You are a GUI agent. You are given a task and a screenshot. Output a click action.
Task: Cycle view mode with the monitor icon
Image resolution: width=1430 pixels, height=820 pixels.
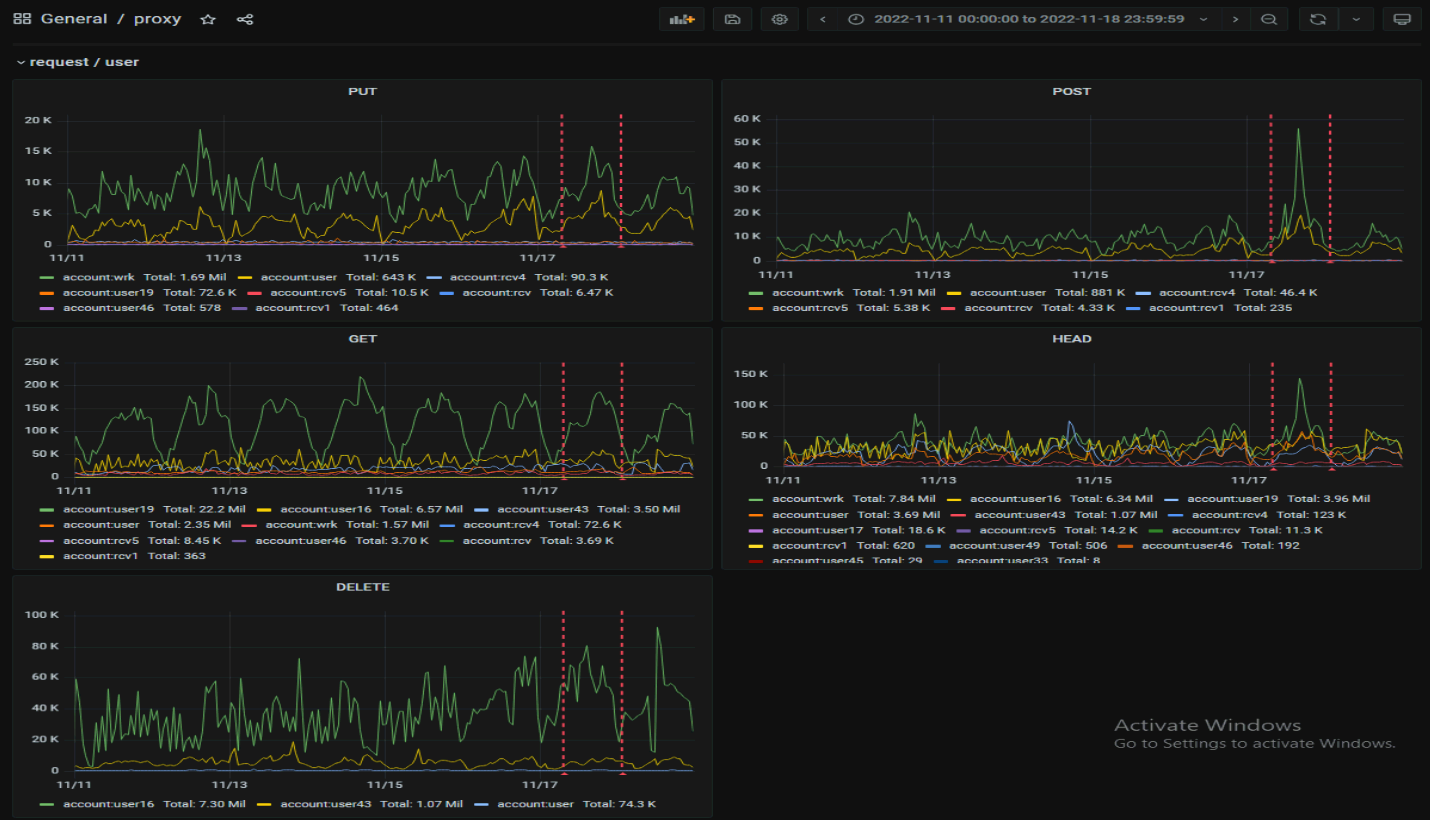pos(1402,19)
